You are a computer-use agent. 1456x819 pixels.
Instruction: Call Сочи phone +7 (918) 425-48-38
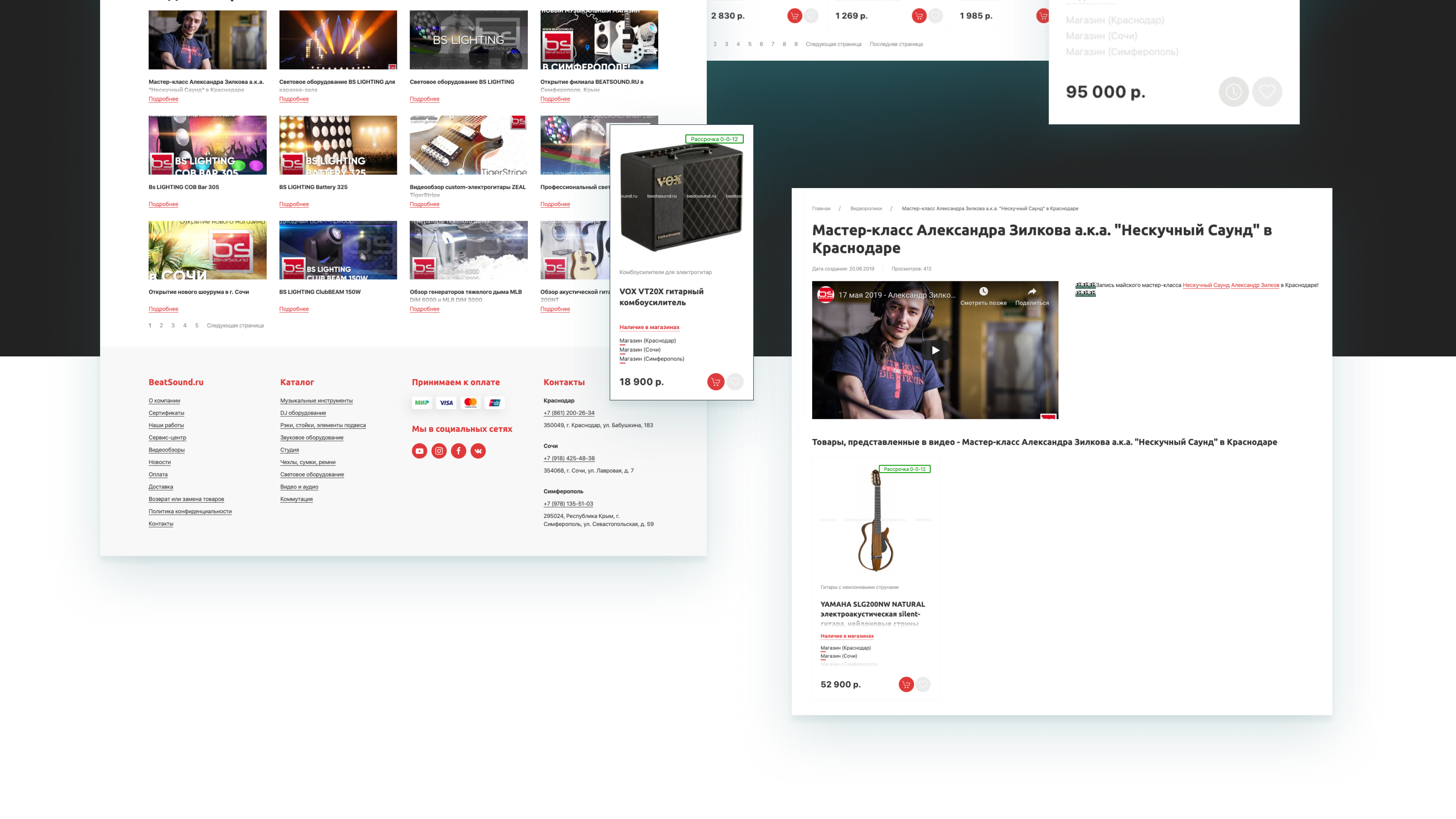[569, 458]
